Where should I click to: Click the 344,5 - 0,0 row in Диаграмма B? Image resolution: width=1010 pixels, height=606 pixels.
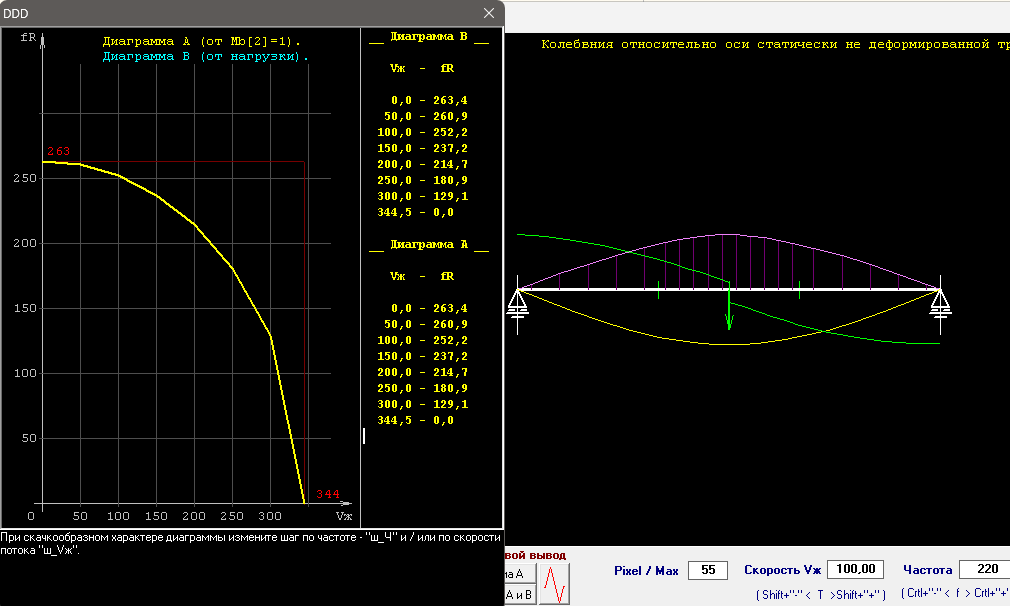[422, 212]
